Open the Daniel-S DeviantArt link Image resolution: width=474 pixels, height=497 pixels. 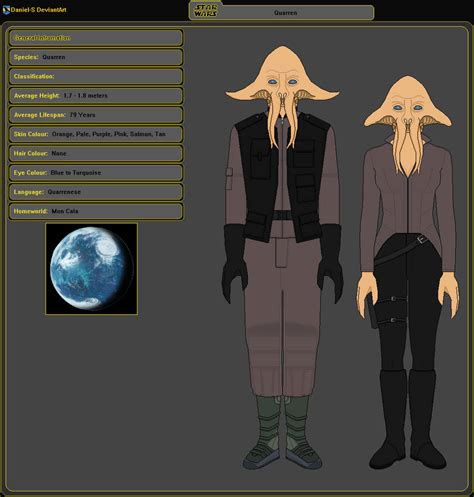coord(38,10)
